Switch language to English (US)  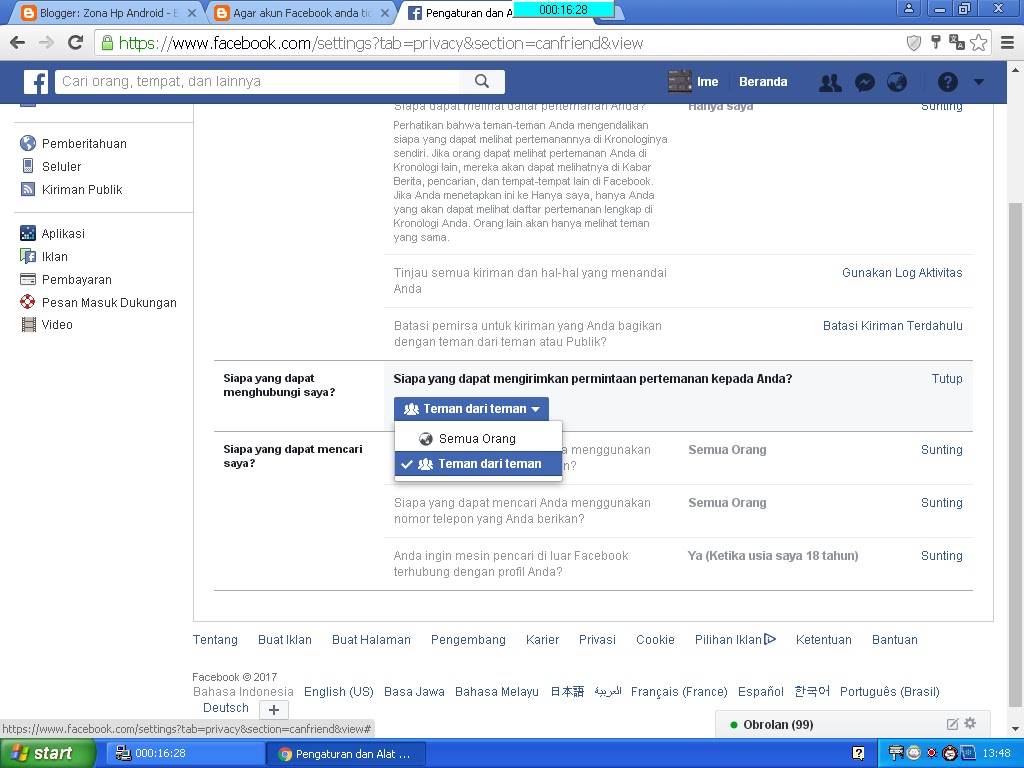point(338,692)
